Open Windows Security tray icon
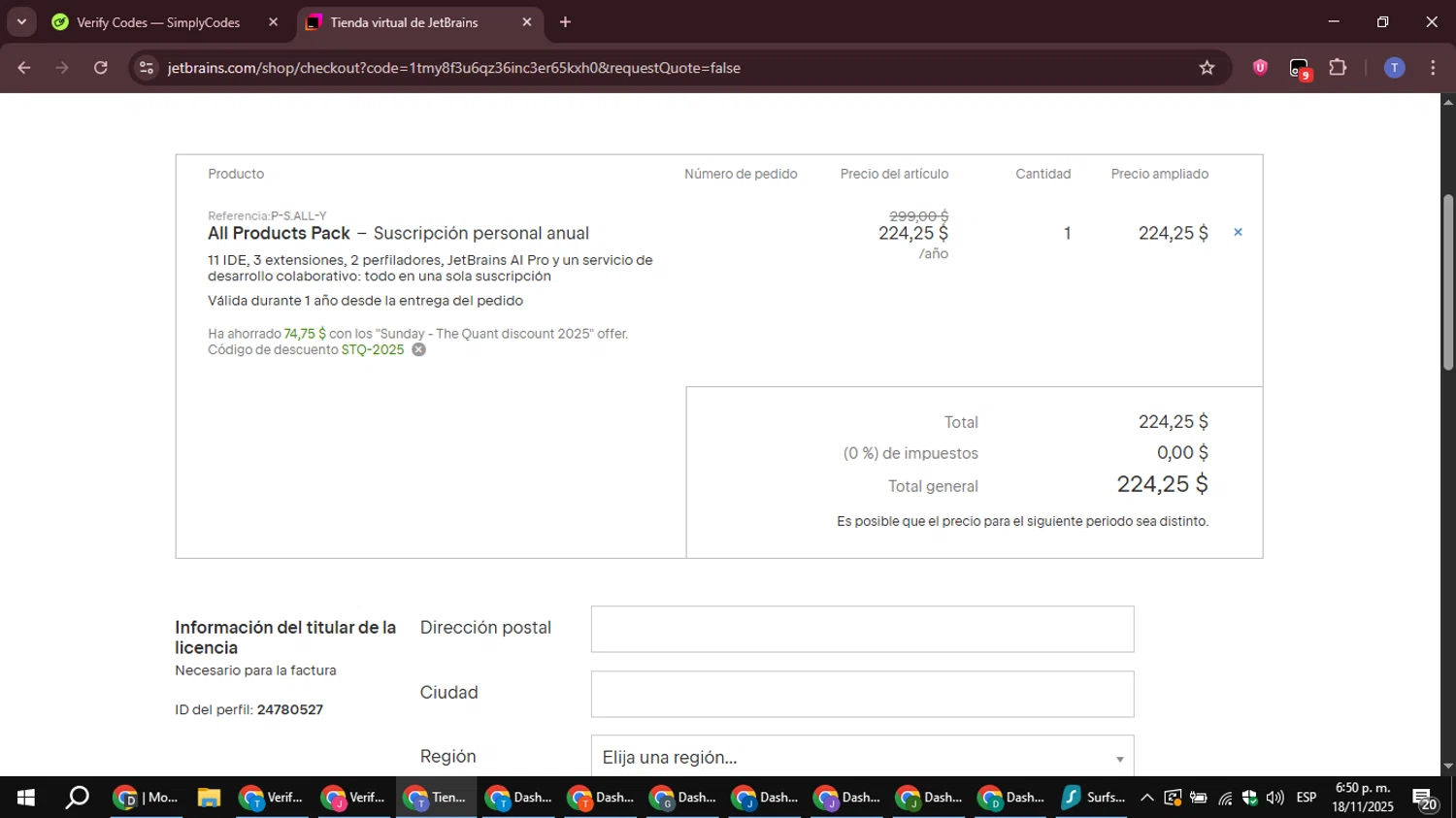 tap(1250, 798)
